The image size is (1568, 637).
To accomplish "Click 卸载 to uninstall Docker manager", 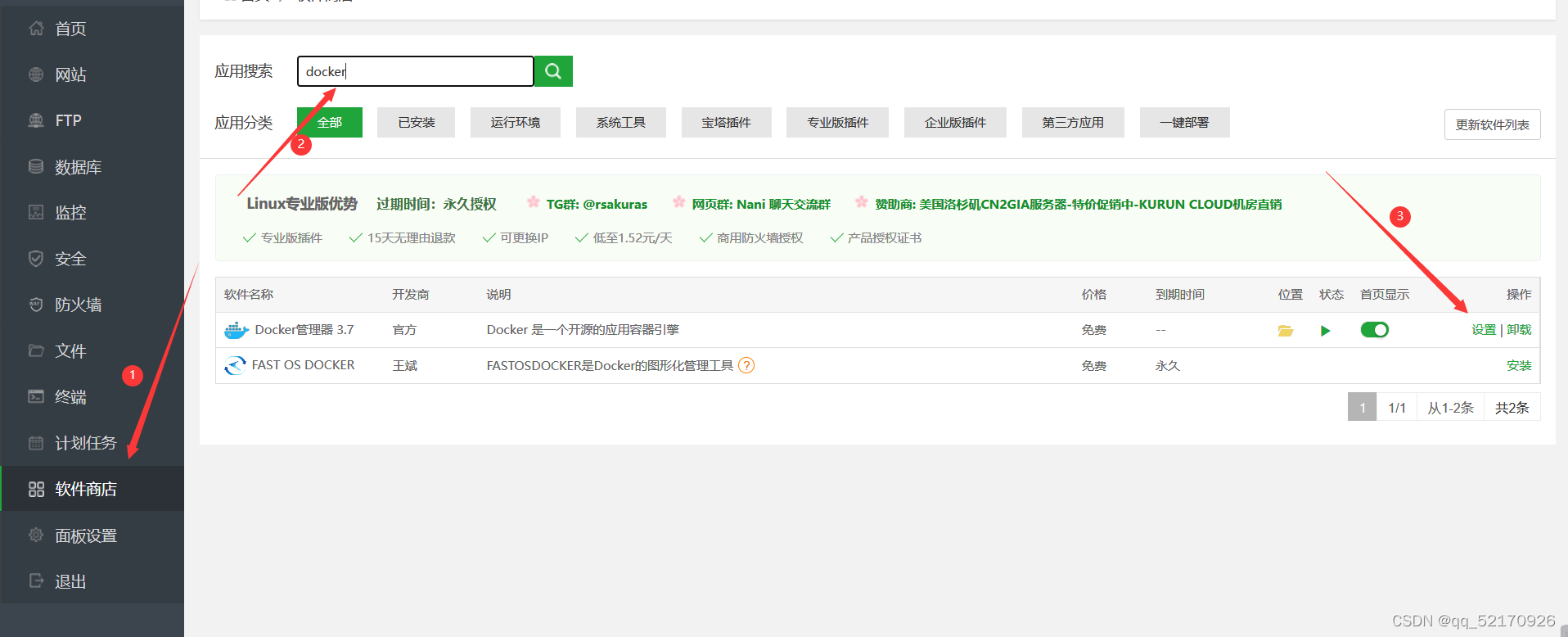I will pos(1519,330).
